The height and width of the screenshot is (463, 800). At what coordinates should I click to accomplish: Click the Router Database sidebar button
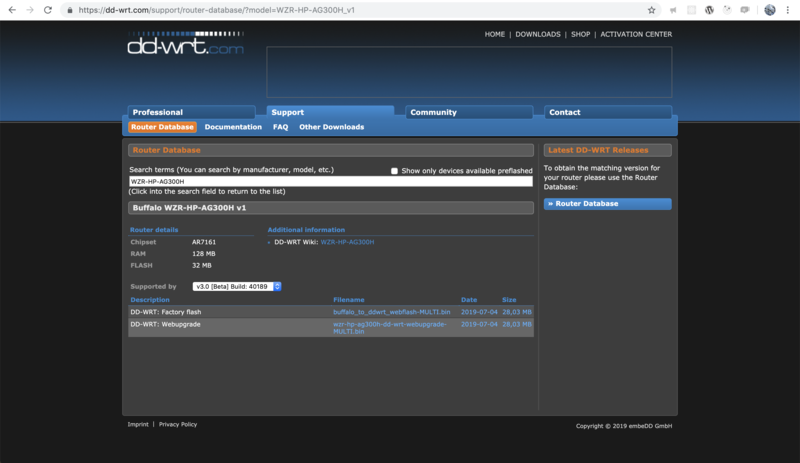tap(608, 204)
